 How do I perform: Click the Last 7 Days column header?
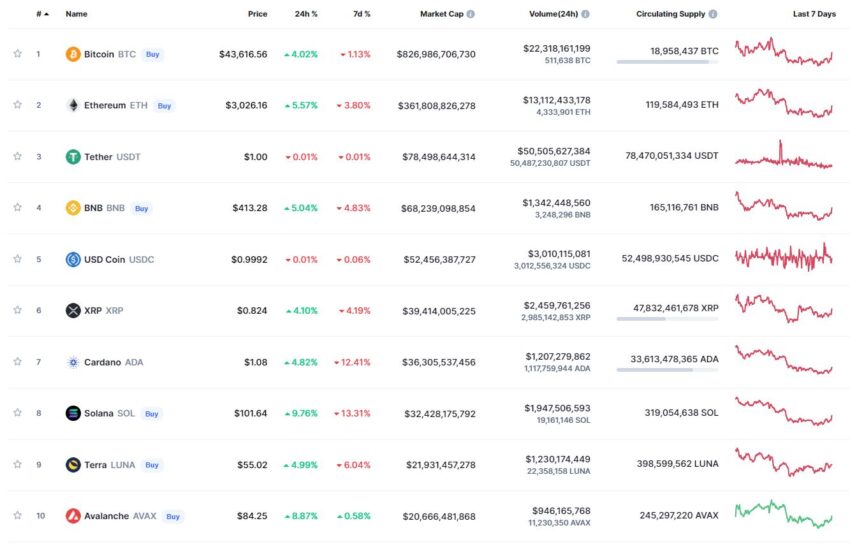(x=814, y=14)
